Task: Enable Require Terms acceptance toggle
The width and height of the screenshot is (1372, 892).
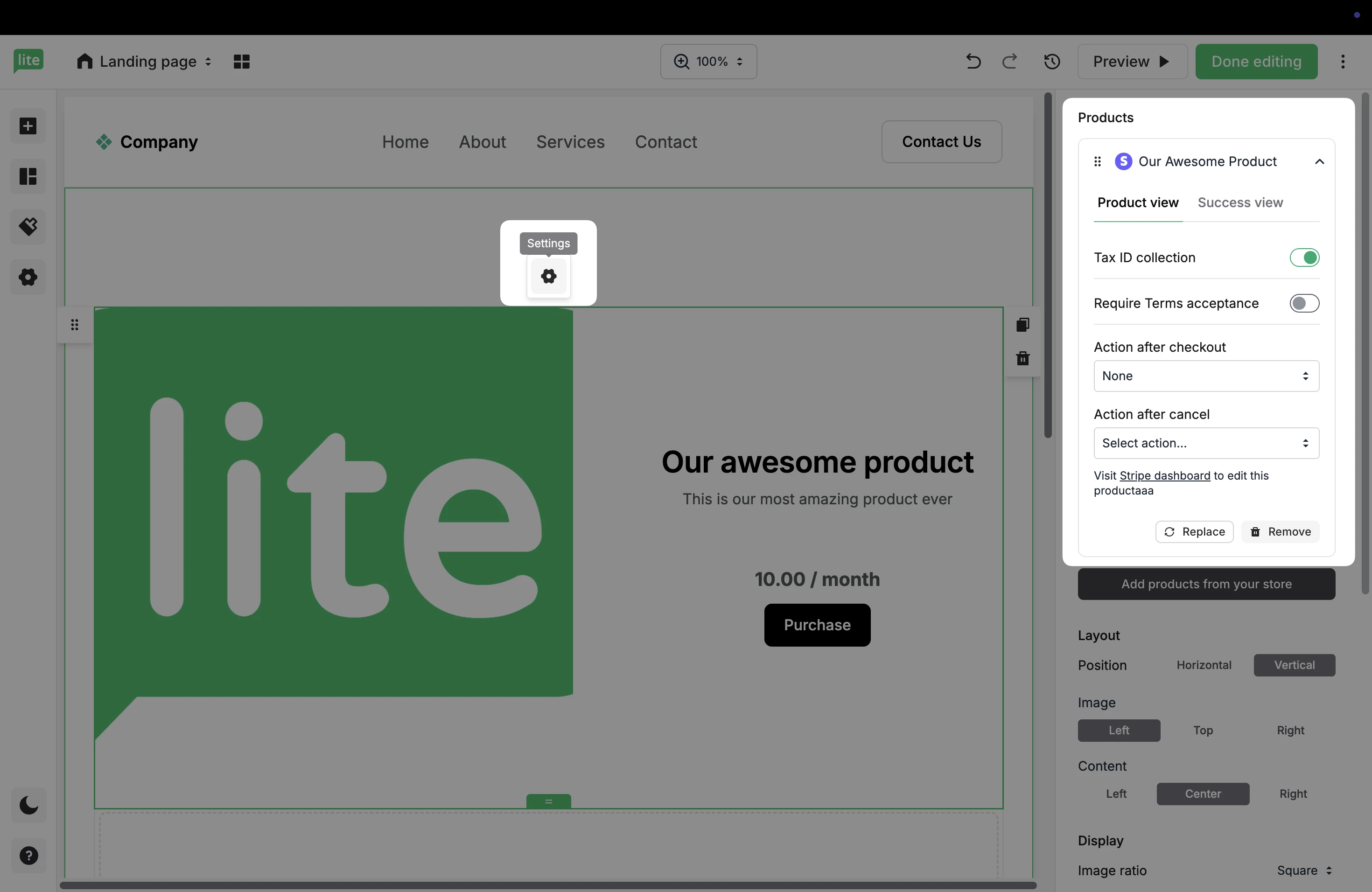Action: tap(1304, 303)
